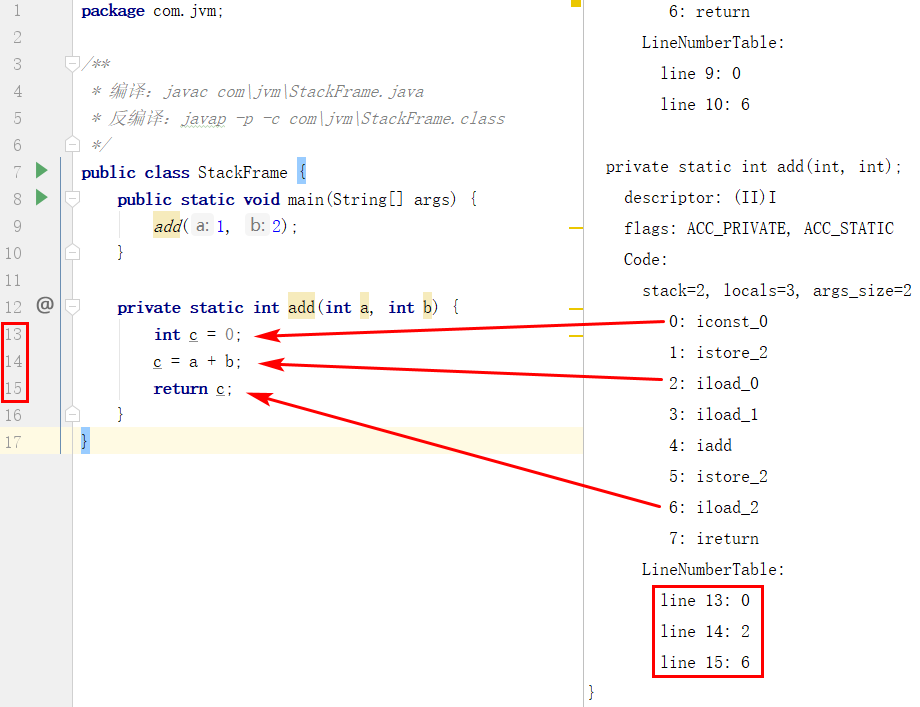Image resolution: width=920 pixels, height=707 pixels.
Task: Click run icon beside class StackFrame
Action: point(41,171)
